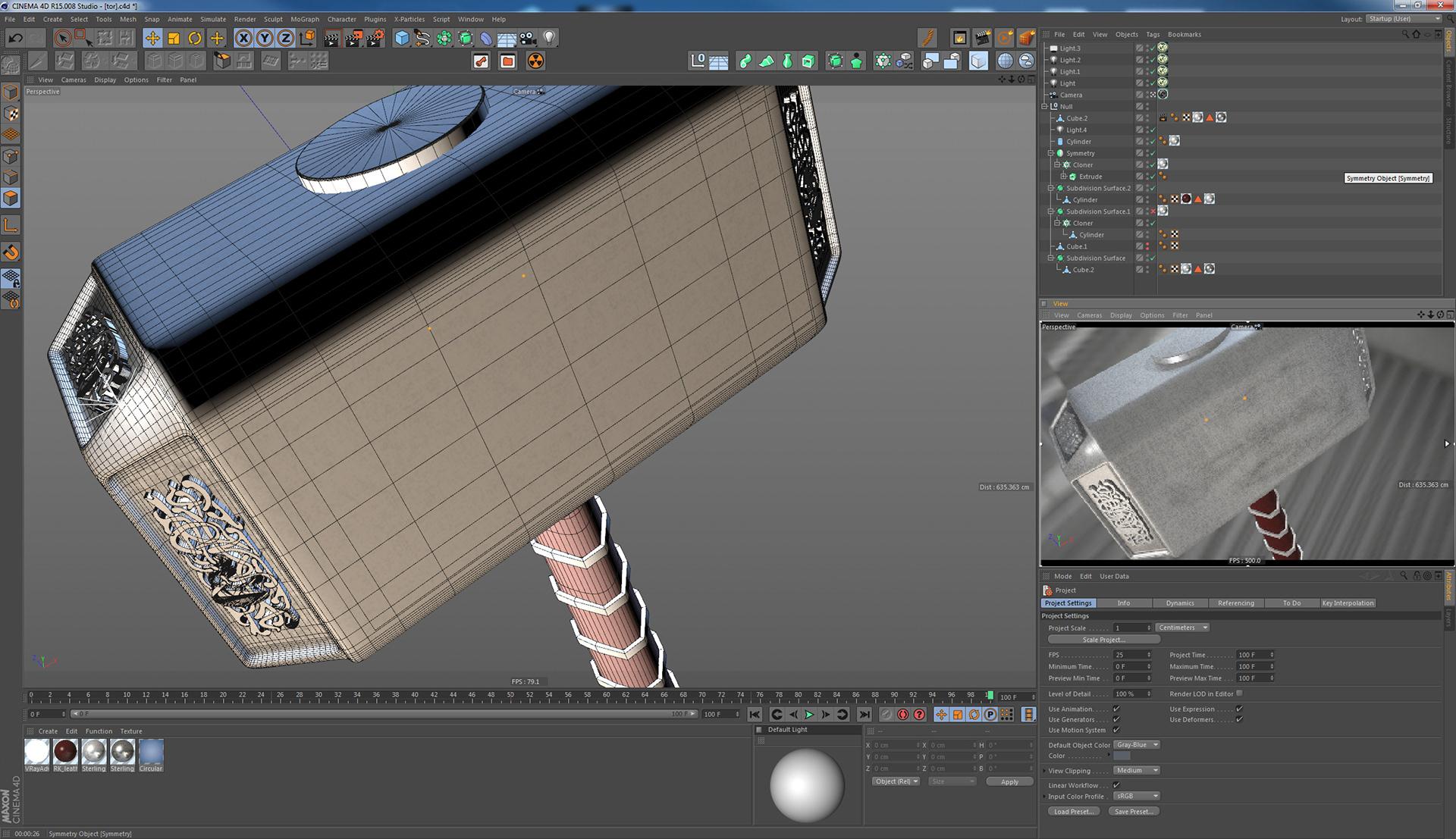1456x839 pixels.
Task: Play the animation forward
Action: 809,715
